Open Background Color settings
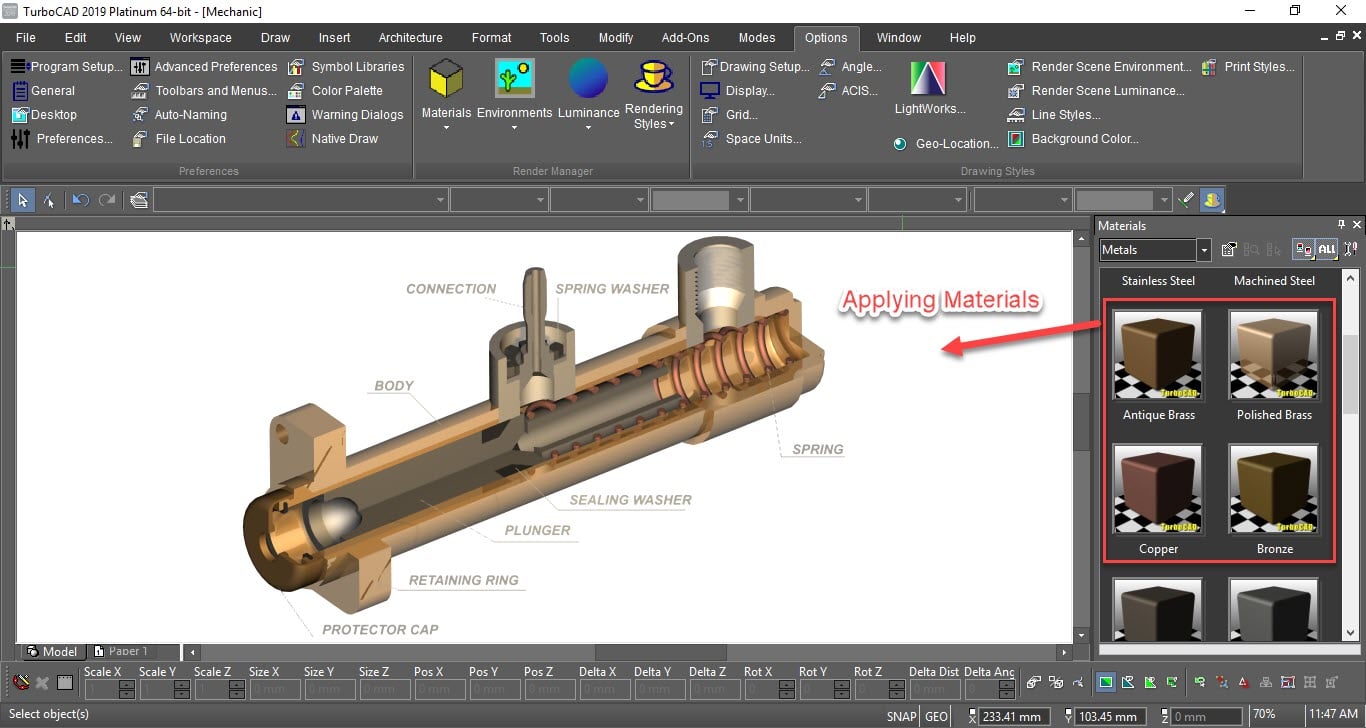This screenshot has height=728, width=1366. 1072,139
